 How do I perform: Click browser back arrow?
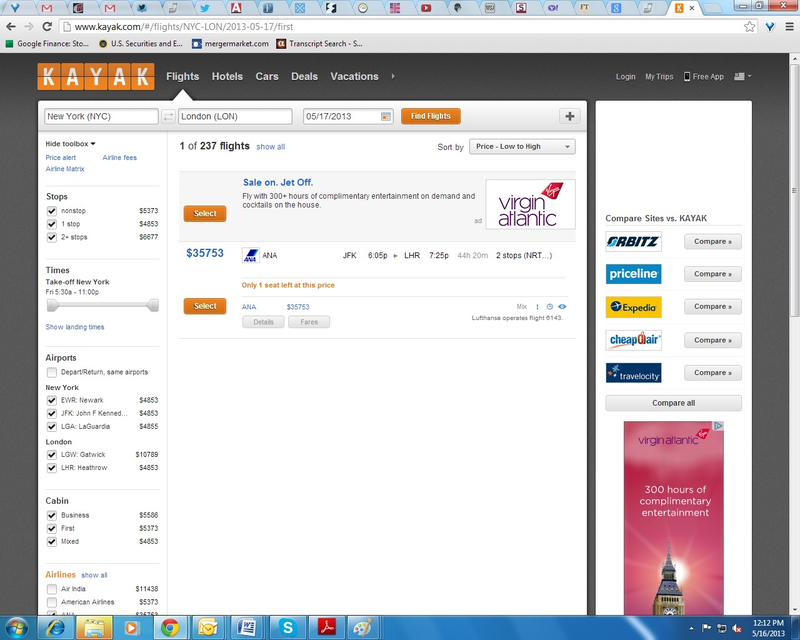11,27
